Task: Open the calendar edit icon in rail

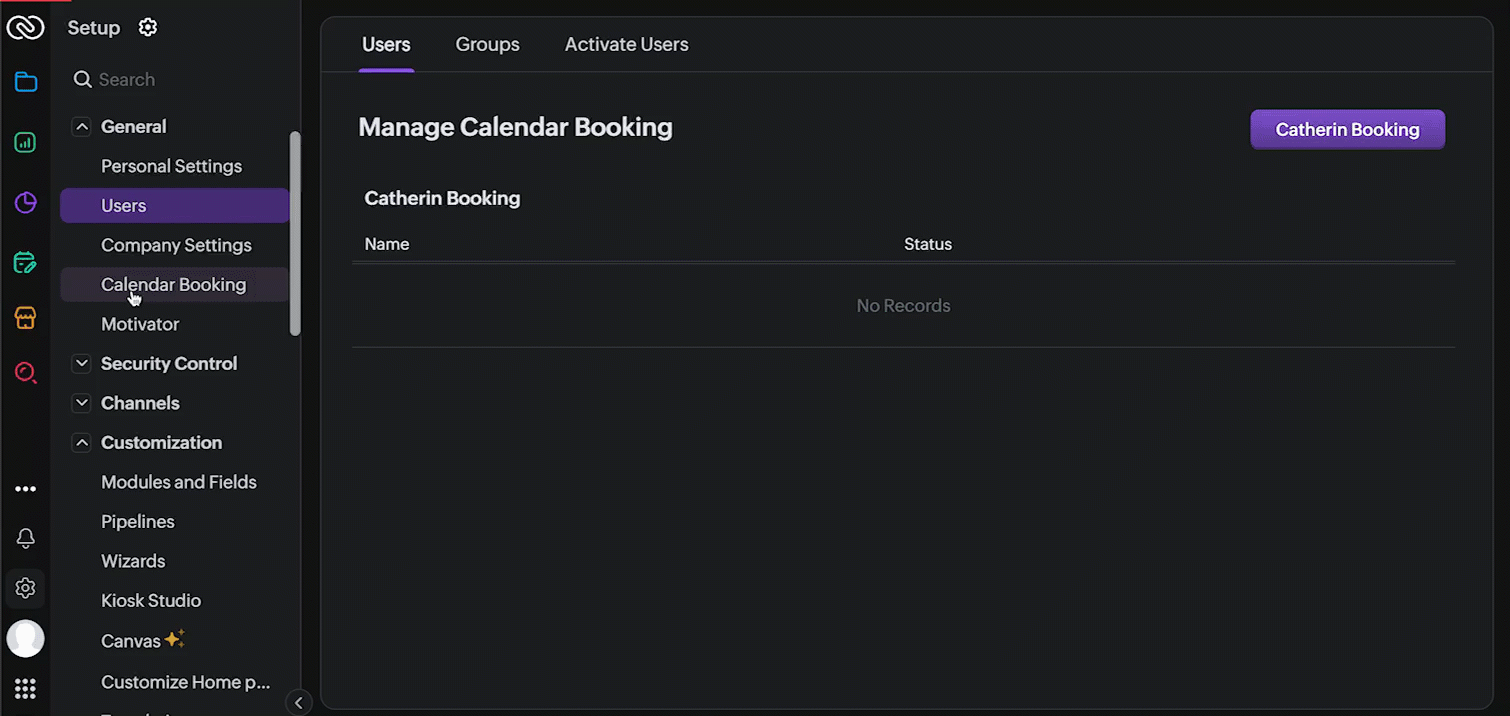Action: coord(26,264)
